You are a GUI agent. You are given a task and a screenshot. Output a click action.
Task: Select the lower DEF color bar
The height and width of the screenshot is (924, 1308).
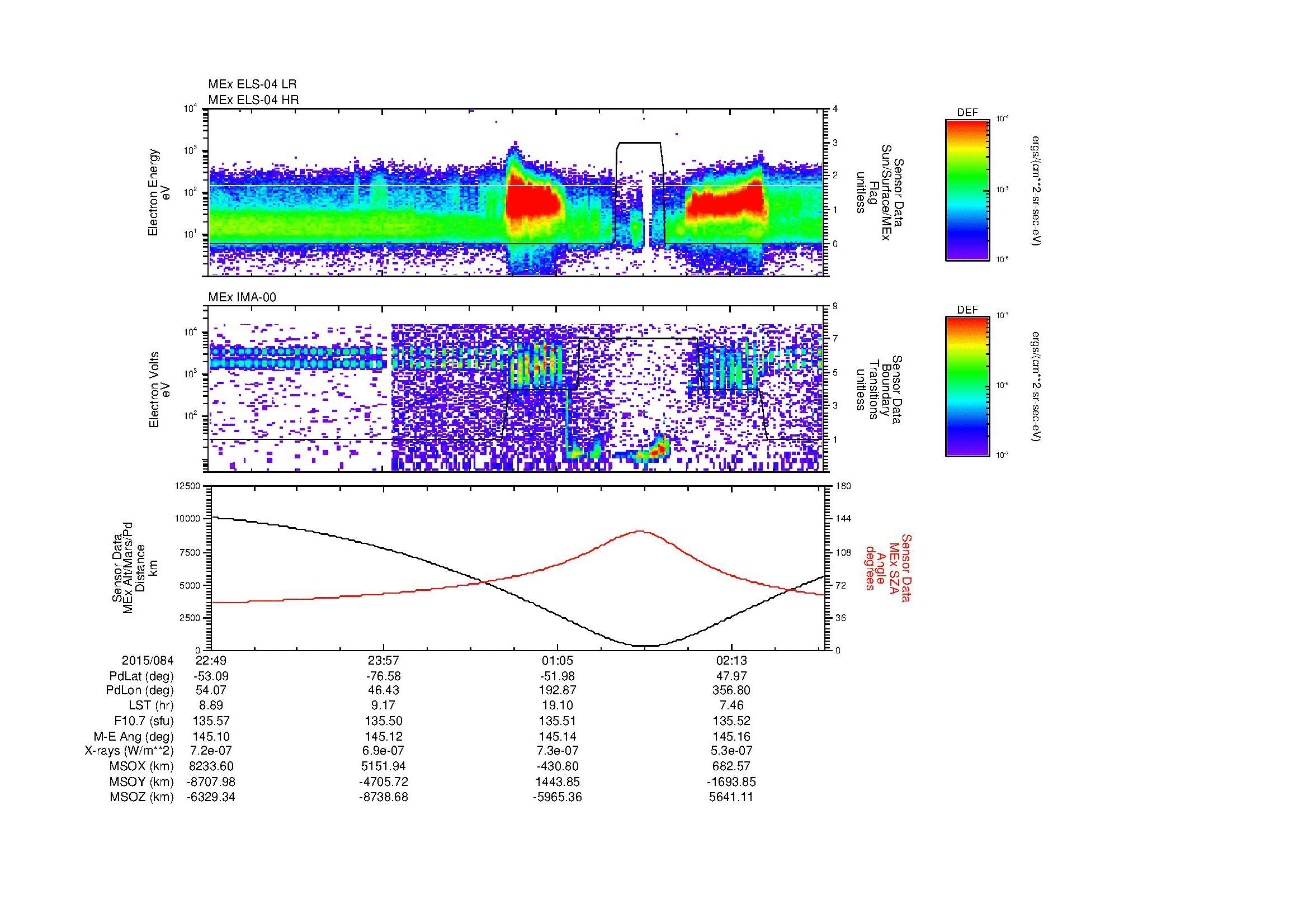(x=967, y=387)
